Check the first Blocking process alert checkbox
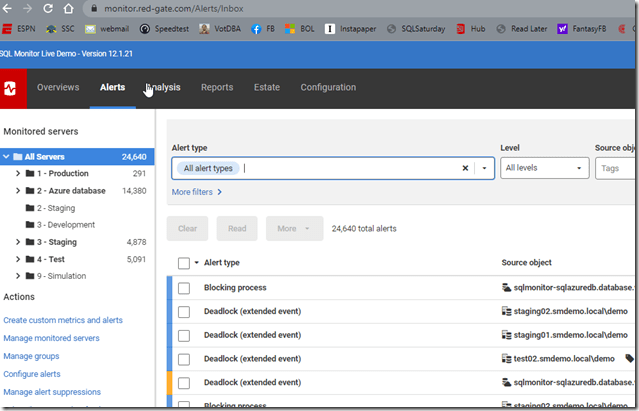This screenshot has height=411, width=639. 183,288
